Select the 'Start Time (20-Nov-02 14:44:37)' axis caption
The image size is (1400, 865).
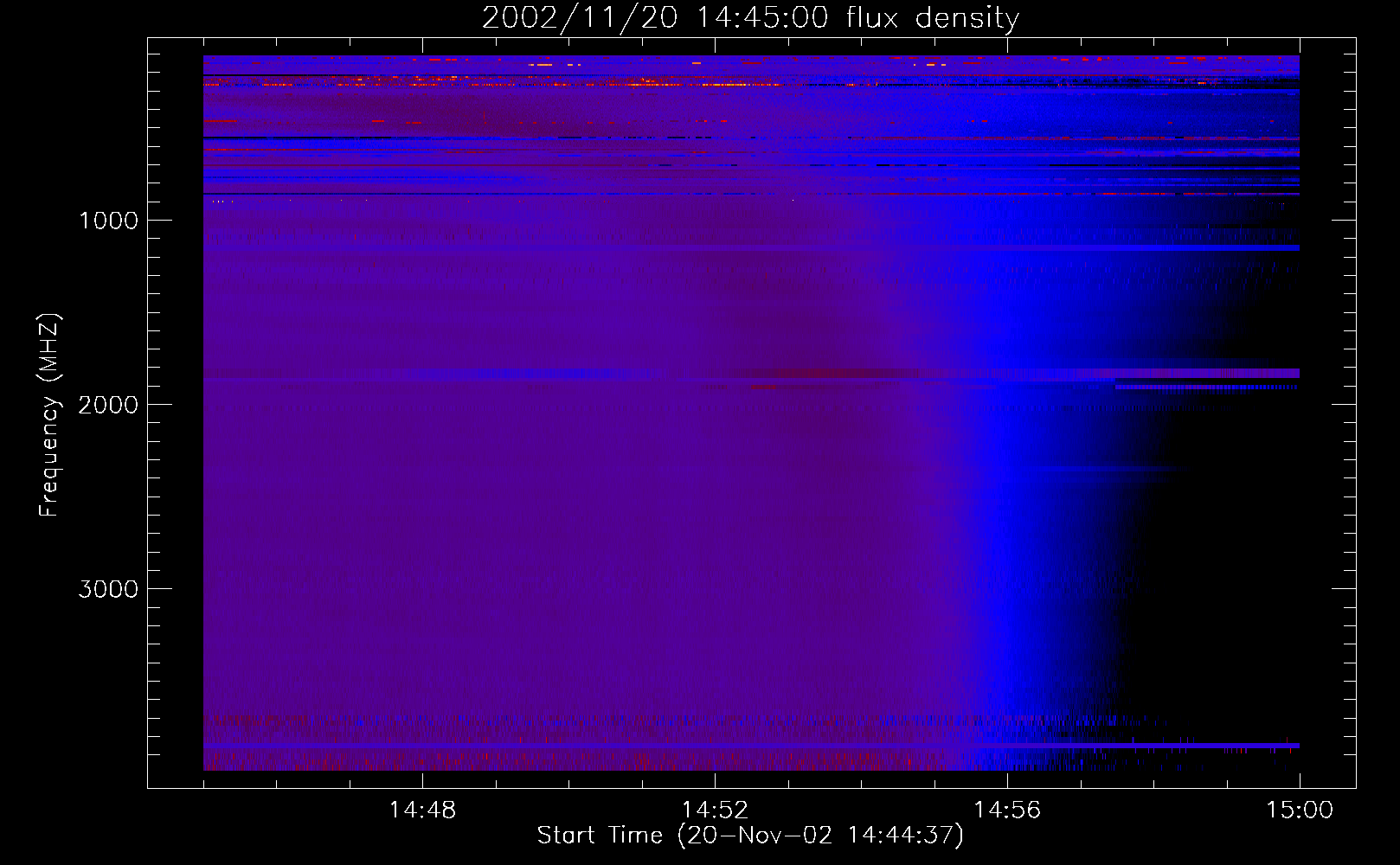750,836
